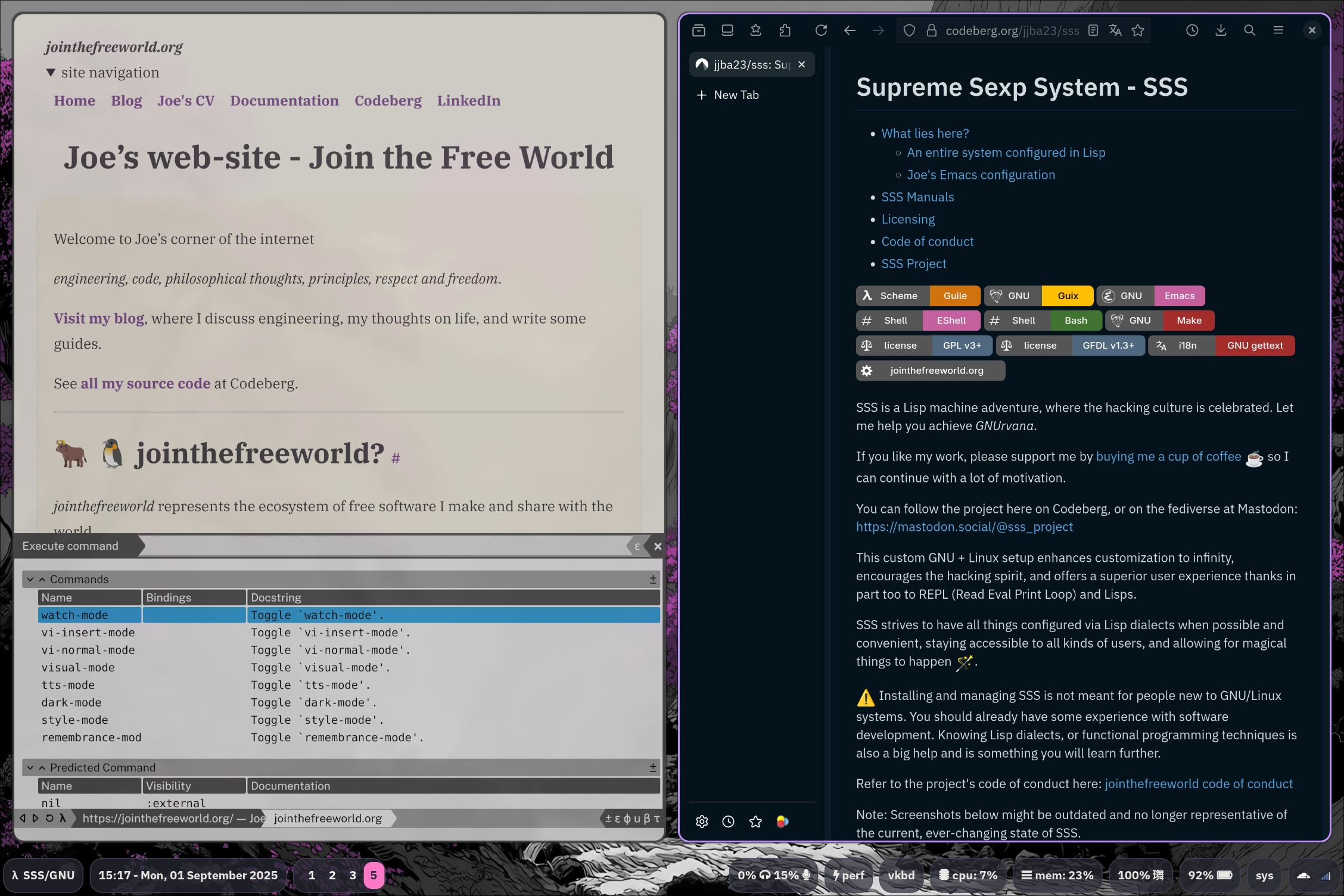Viewport: 1344px width, 896px height.
Task: Click the forward arrow in the right browser toolbar
Action: point(878,30)
